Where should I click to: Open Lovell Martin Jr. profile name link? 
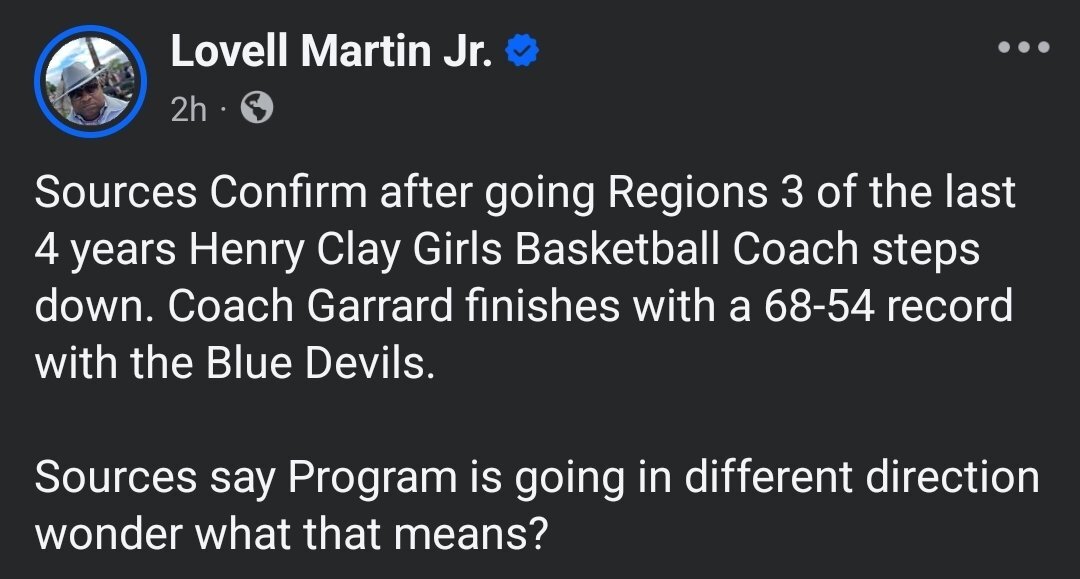(x=331, y=50)
